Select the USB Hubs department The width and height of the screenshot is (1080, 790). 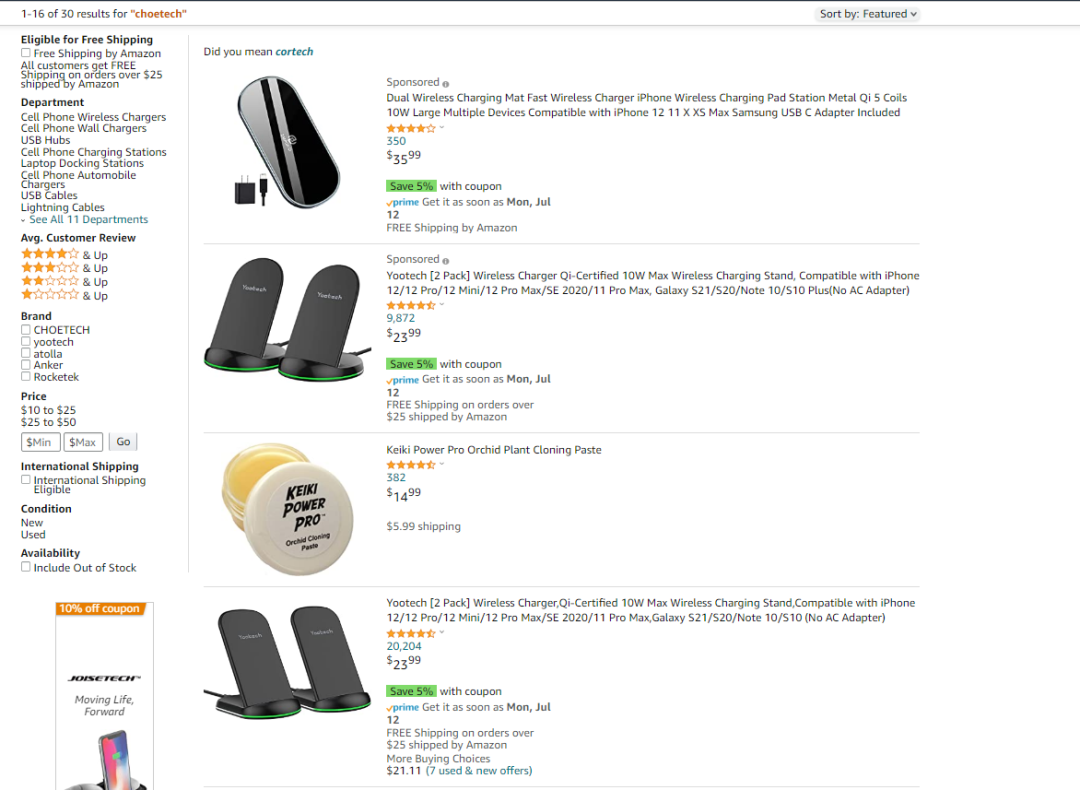[x=45, y=140]
